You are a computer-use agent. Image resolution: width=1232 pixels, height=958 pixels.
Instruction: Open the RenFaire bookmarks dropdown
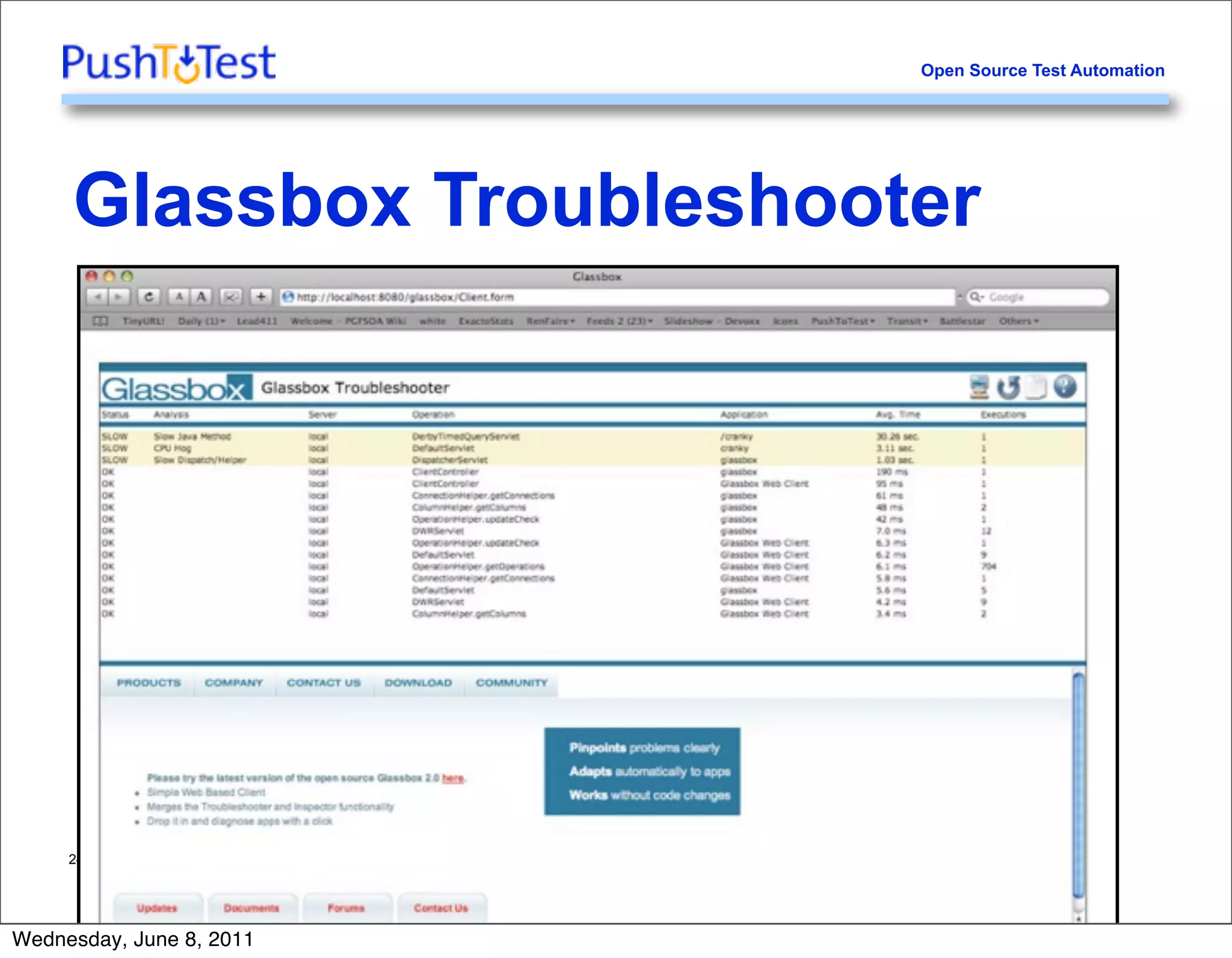[550, 321]
